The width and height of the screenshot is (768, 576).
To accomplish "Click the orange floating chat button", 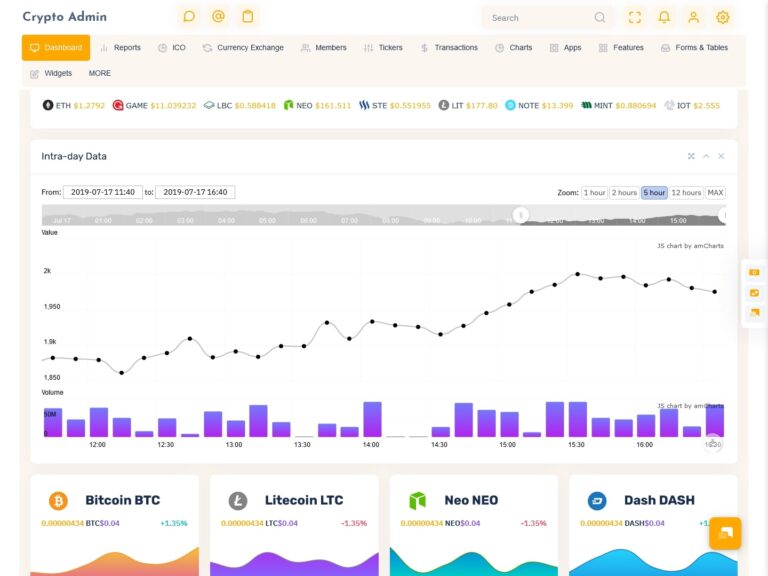I will coord(725,533).
